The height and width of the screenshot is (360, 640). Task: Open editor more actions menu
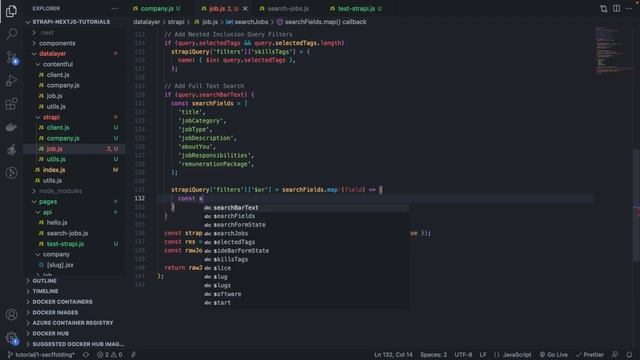(629, 9)
